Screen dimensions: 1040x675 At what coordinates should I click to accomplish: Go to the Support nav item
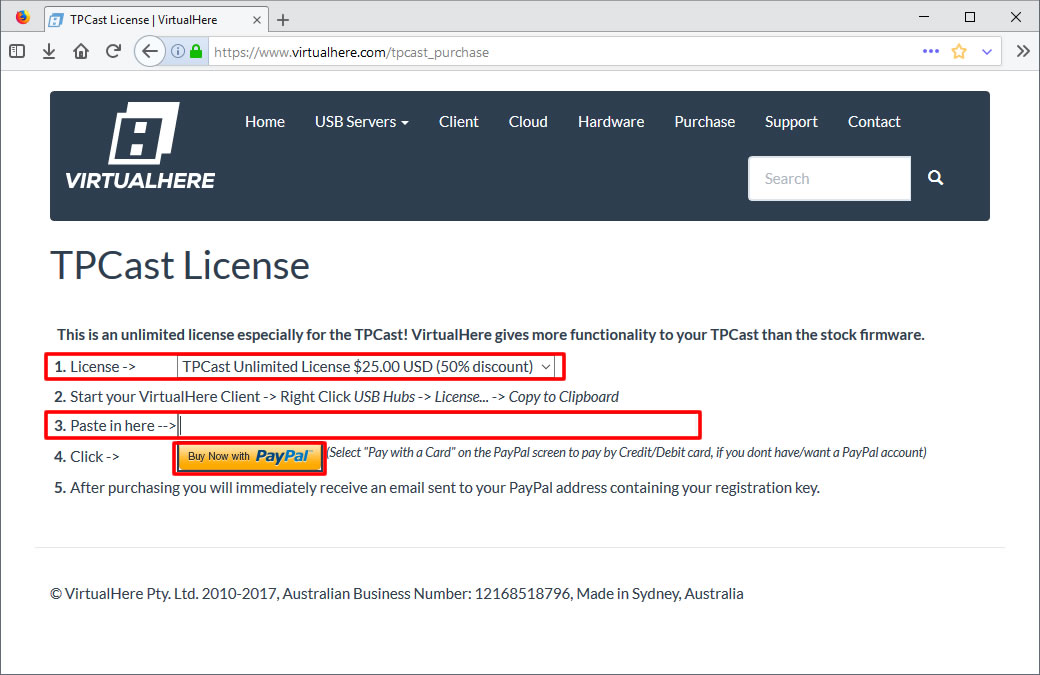click(x=791, y=122)
